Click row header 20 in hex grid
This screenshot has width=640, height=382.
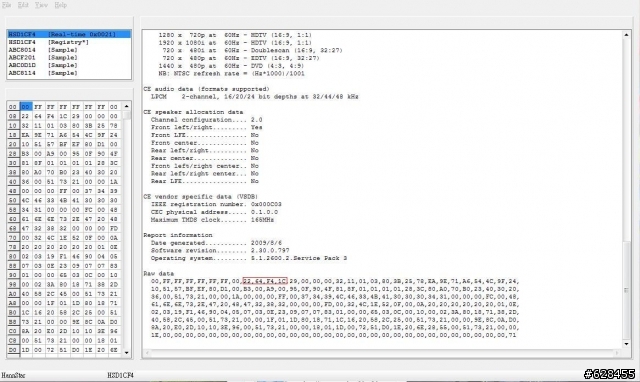coord(13,144)
